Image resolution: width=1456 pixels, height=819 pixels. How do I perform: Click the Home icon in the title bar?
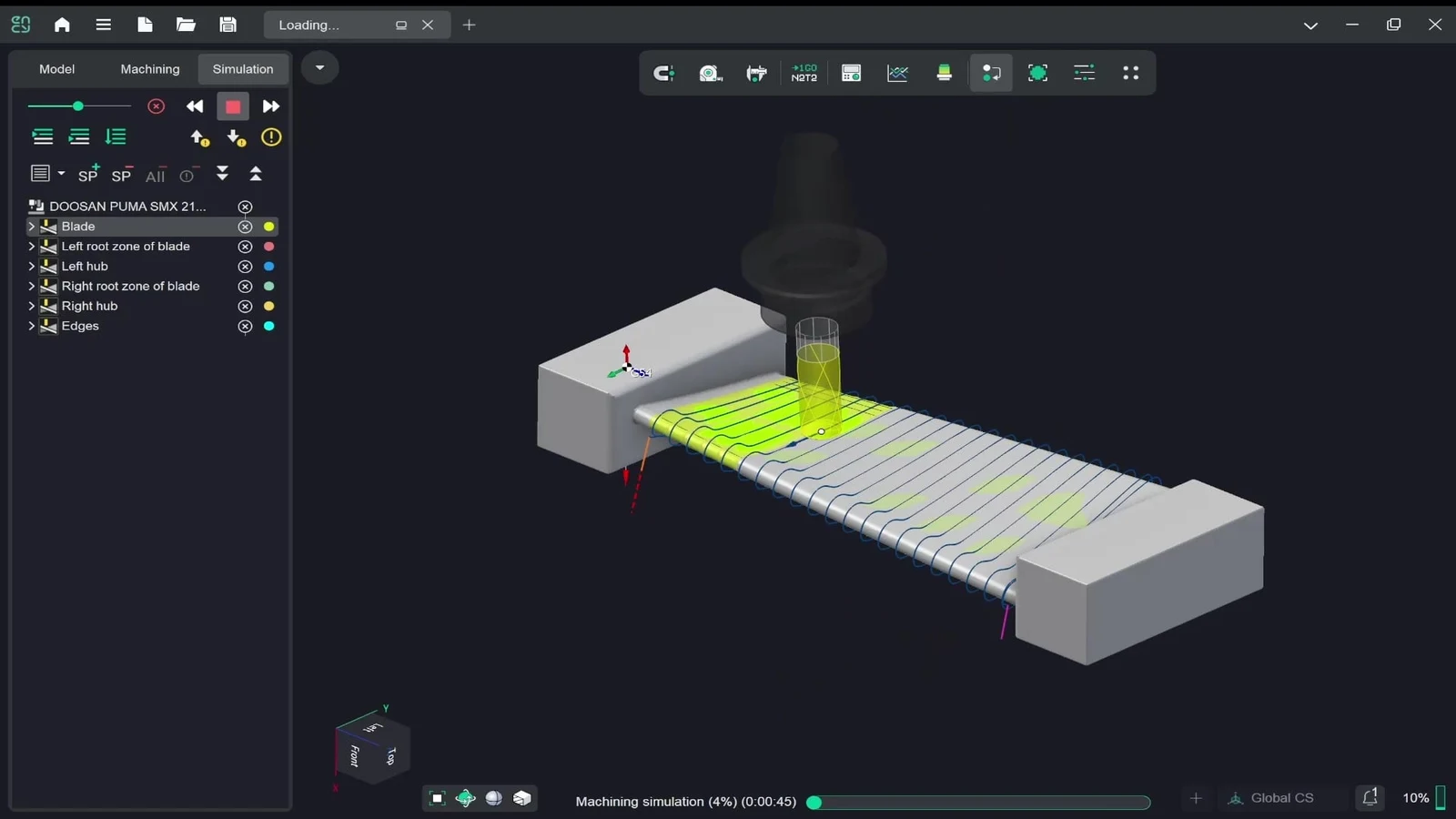pyautogui.click(x=62, y=25)
